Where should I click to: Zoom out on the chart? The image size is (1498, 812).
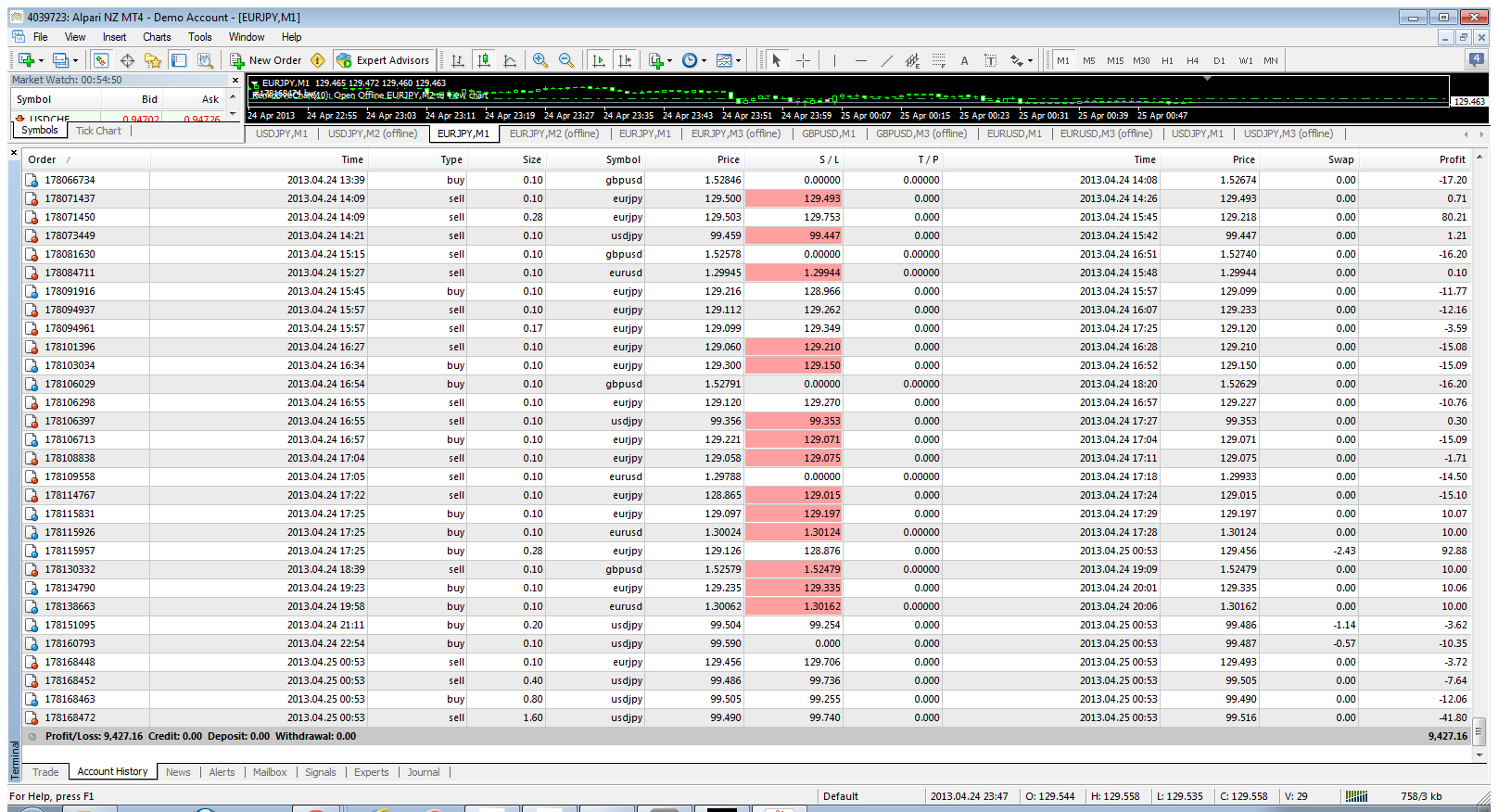click(x=566, y=60)
